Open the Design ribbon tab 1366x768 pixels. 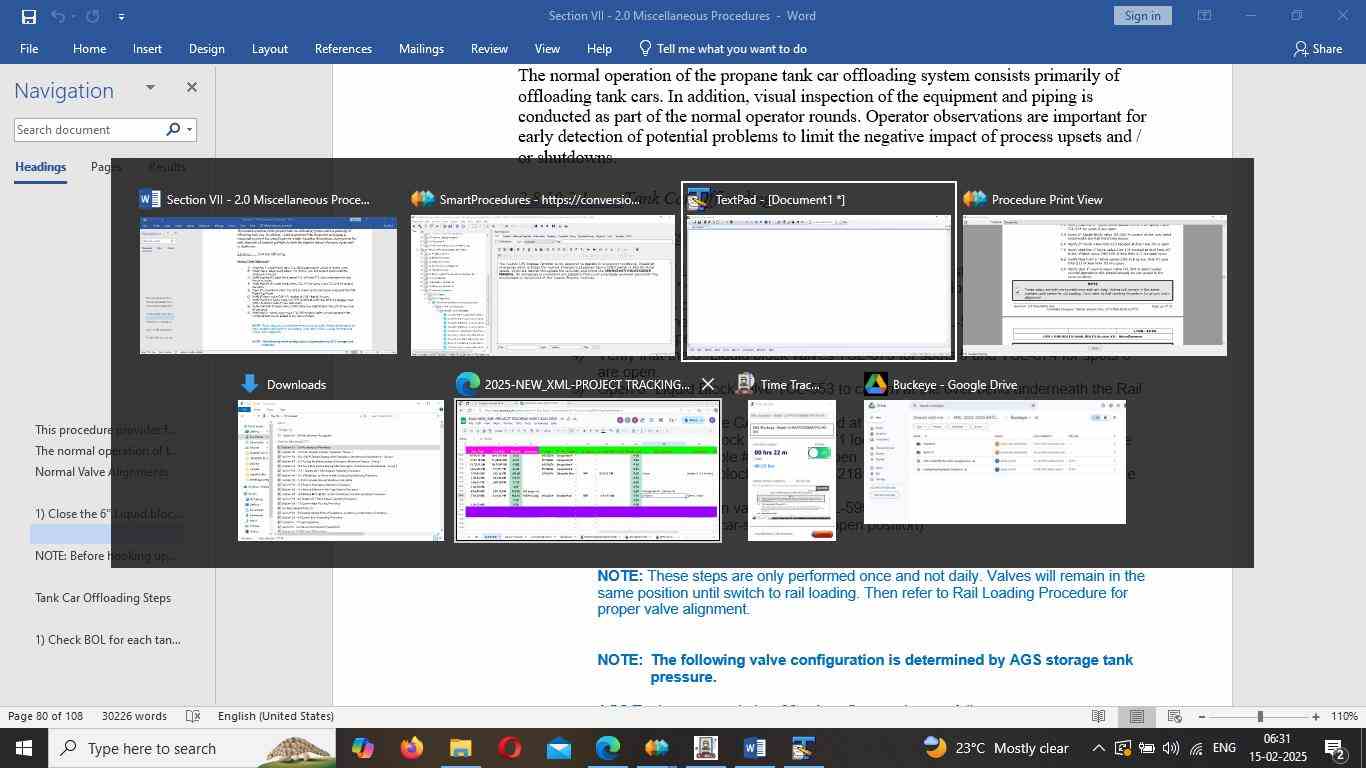(206, 48)
